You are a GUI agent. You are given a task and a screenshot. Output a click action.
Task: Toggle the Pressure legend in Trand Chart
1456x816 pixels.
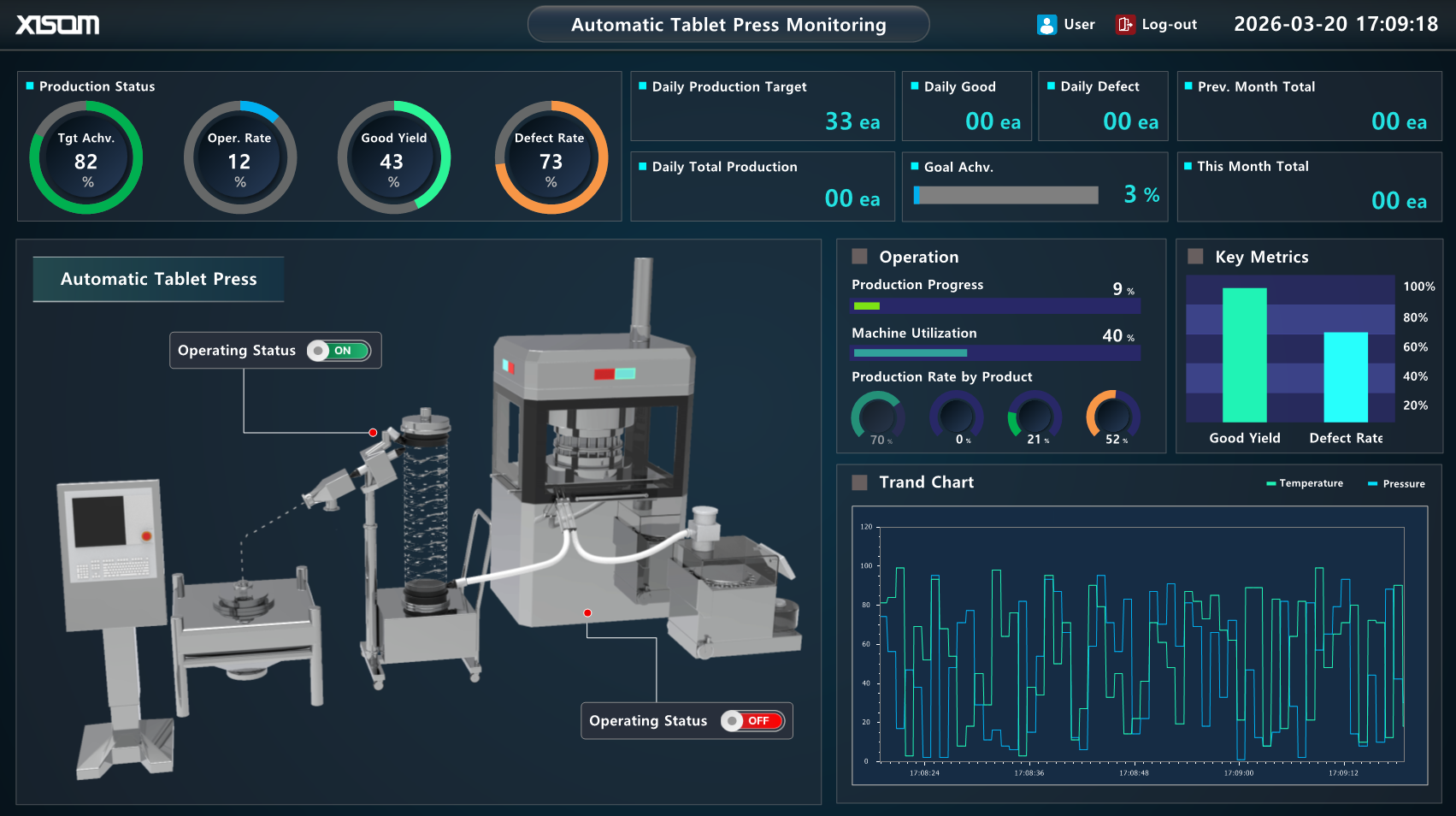pos(1396,483)
